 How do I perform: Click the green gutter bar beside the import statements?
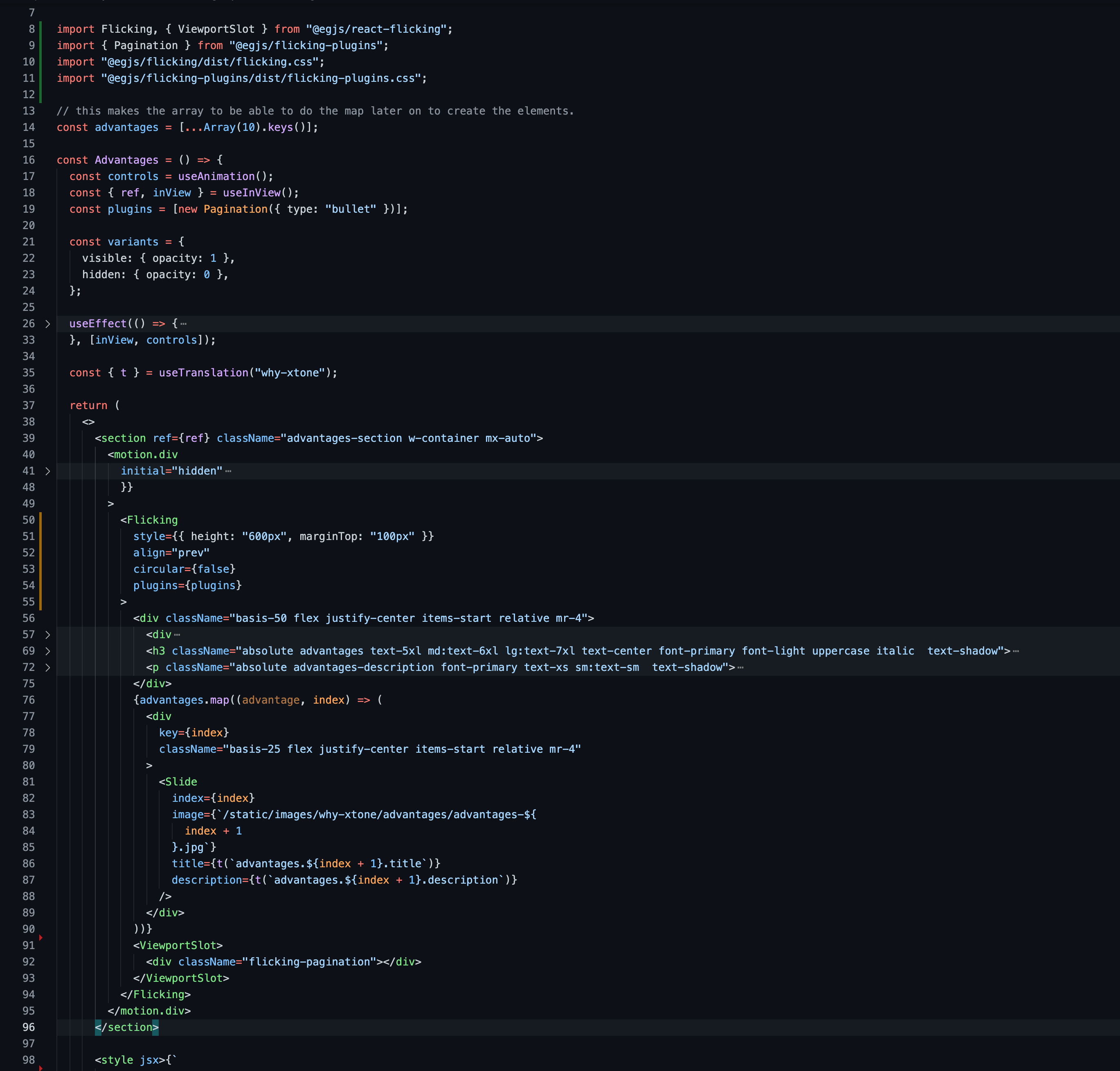[x=40, y=54]
